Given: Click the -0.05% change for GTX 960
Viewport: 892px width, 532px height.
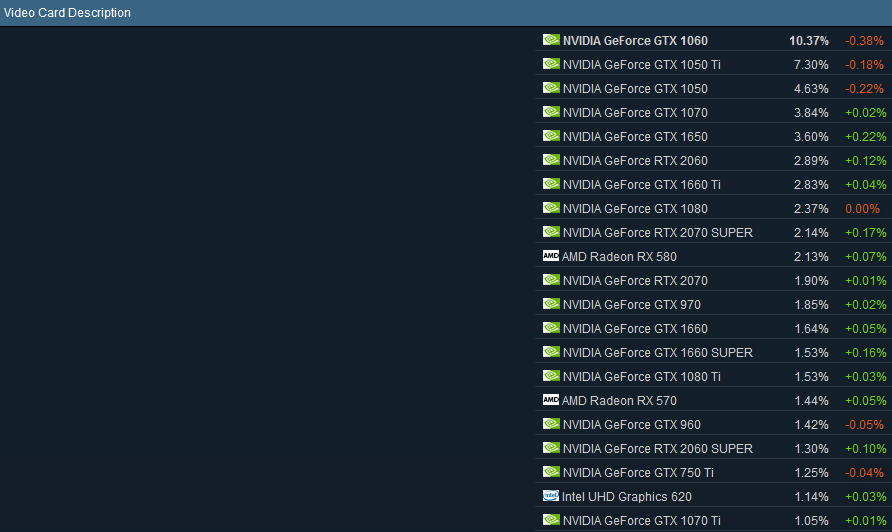Looking at the screenshot, I should coord(864,424).
